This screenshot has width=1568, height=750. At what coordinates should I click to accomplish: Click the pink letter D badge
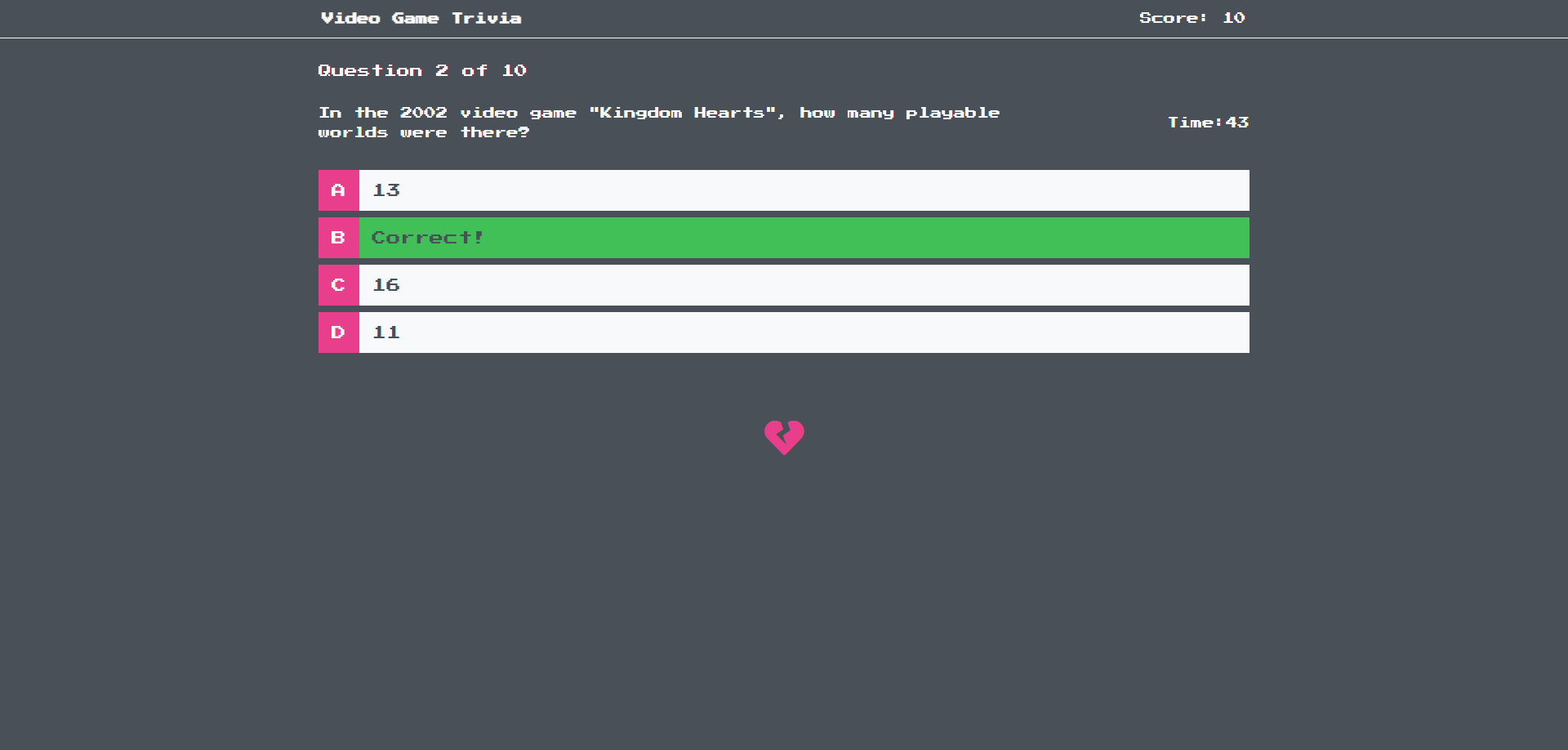pos(338,332)
